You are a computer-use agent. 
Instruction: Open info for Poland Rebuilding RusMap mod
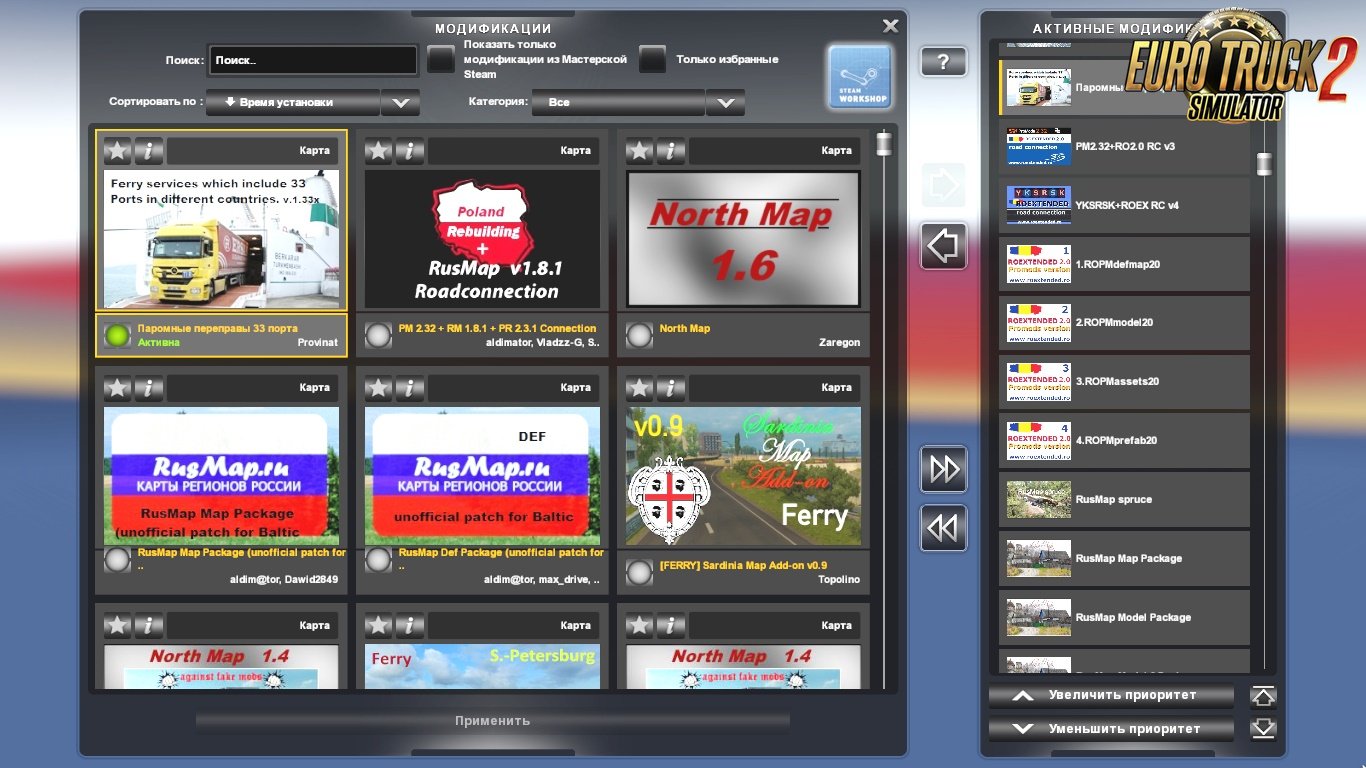click(x=409, y=151)
